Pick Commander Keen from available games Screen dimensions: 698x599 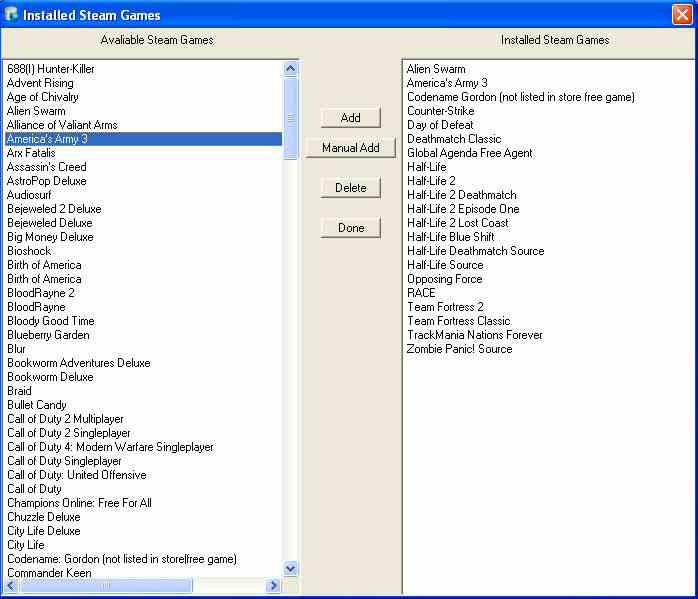[x=49, y=573]
